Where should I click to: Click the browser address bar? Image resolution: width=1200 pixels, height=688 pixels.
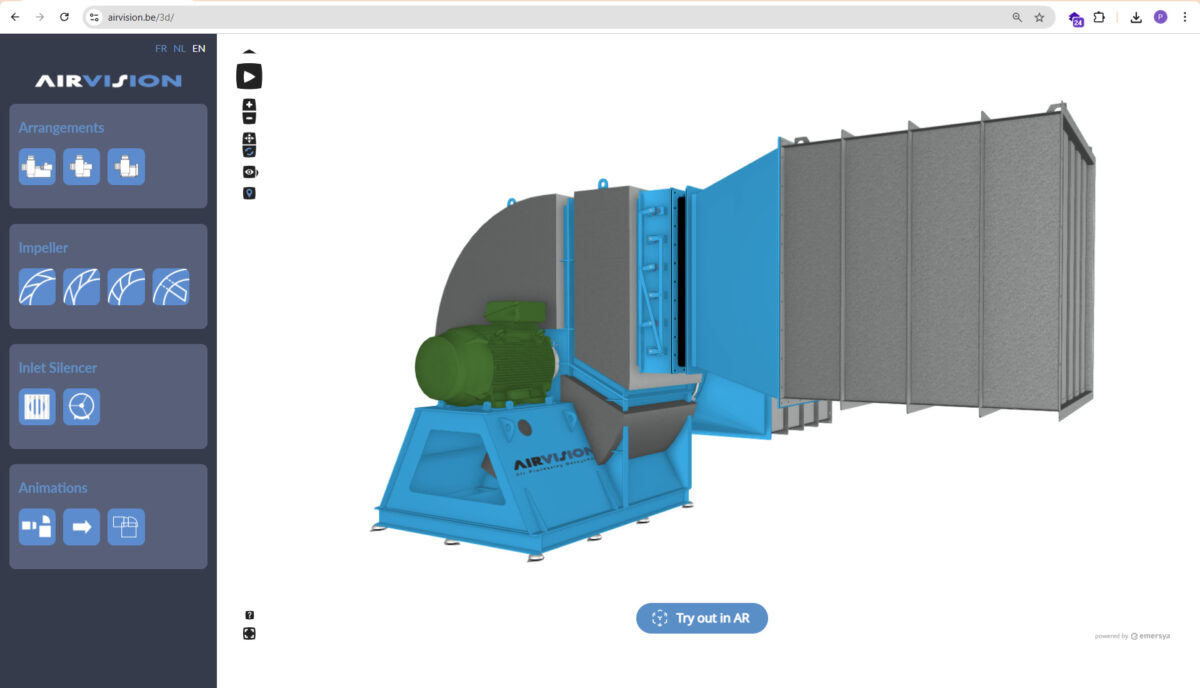coord(300,16)
